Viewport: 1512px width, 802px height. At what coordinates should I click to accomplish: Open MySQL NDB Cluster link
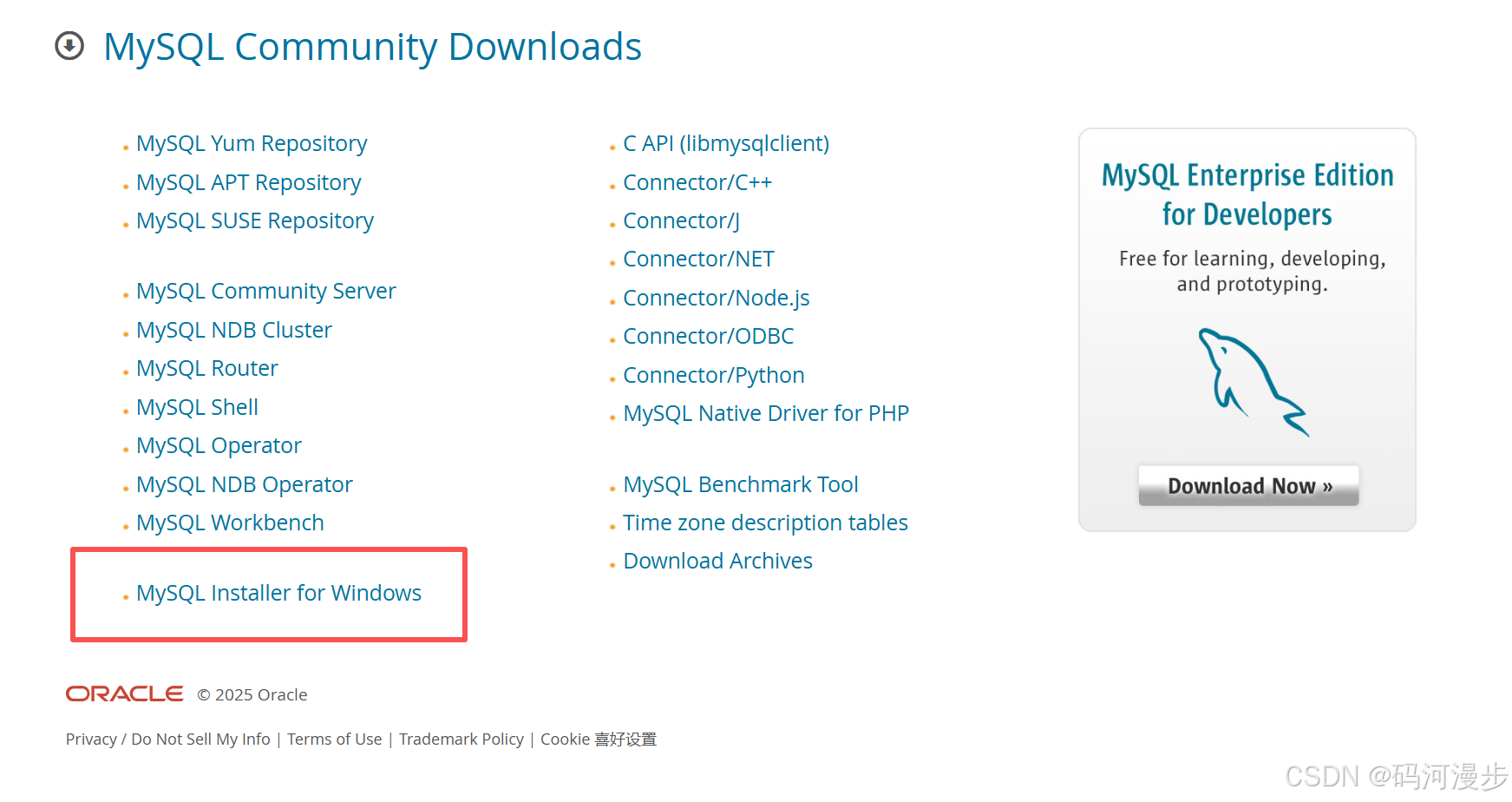[234, 330]
